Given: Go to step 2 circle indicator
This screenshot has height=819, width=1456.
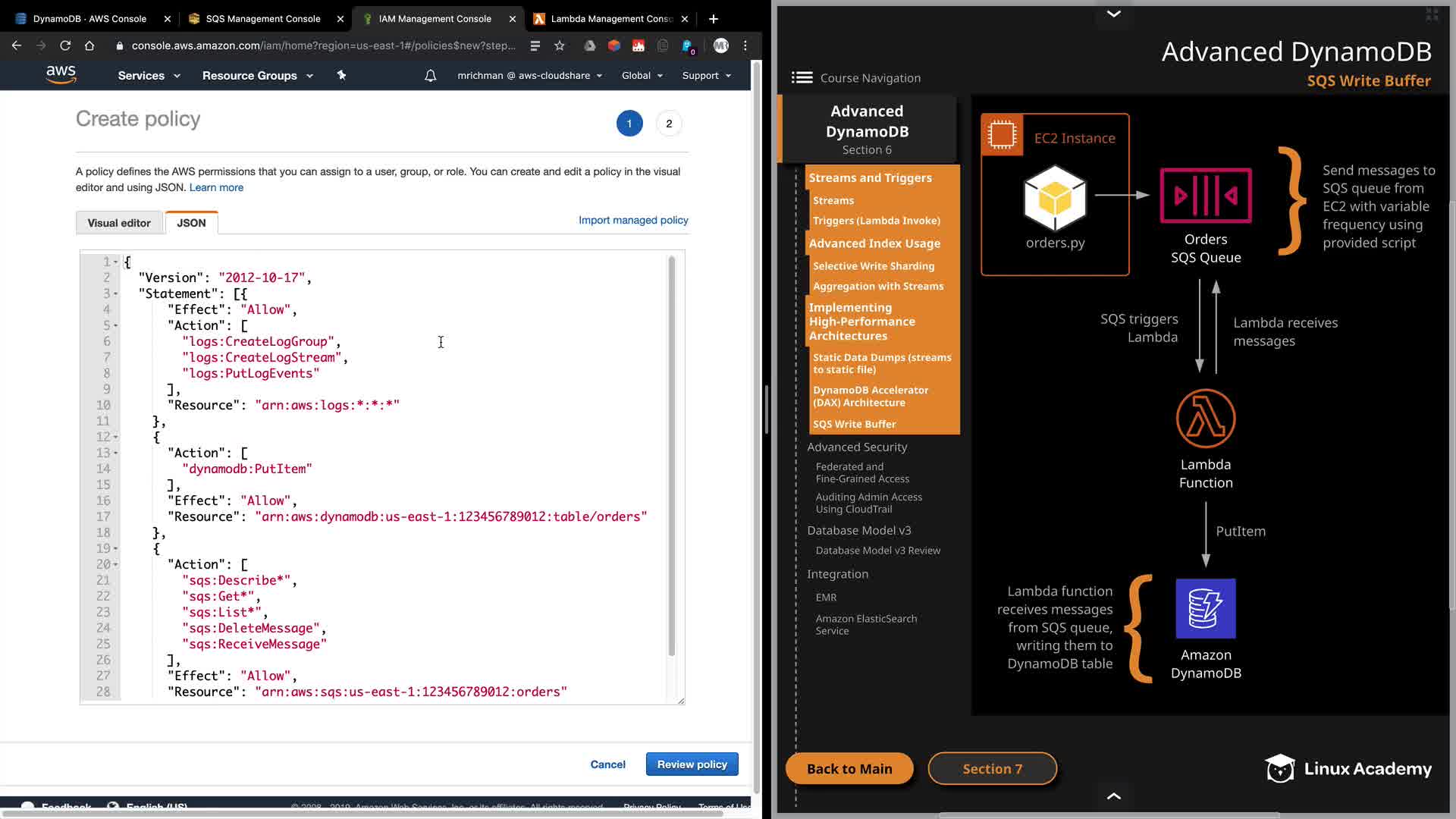Looking at the screenshot, I should (x=669, y=124).
